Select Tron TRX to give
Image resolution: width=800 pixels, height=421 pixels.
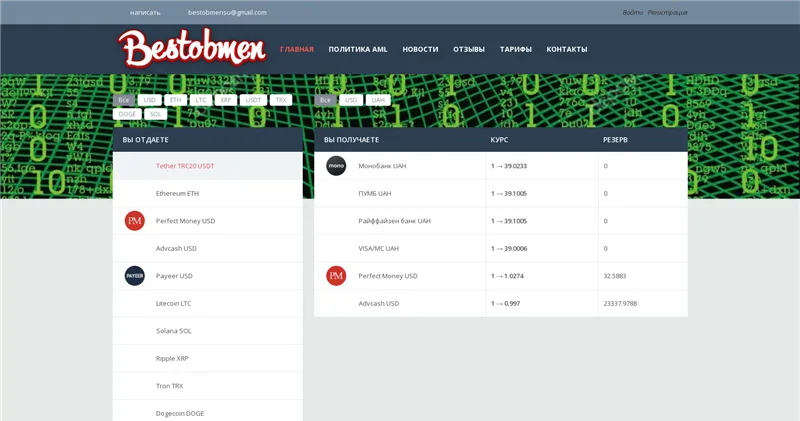208,386
